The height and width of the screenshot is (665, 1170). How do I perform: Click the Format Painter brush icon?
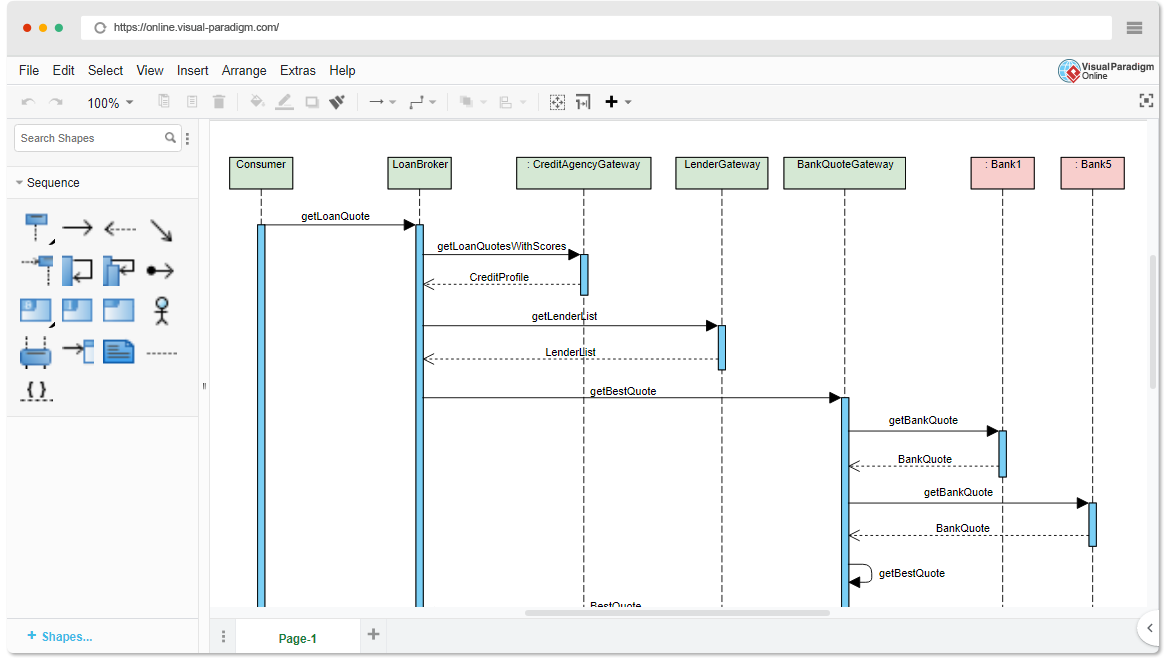click(x=337, y=101)
